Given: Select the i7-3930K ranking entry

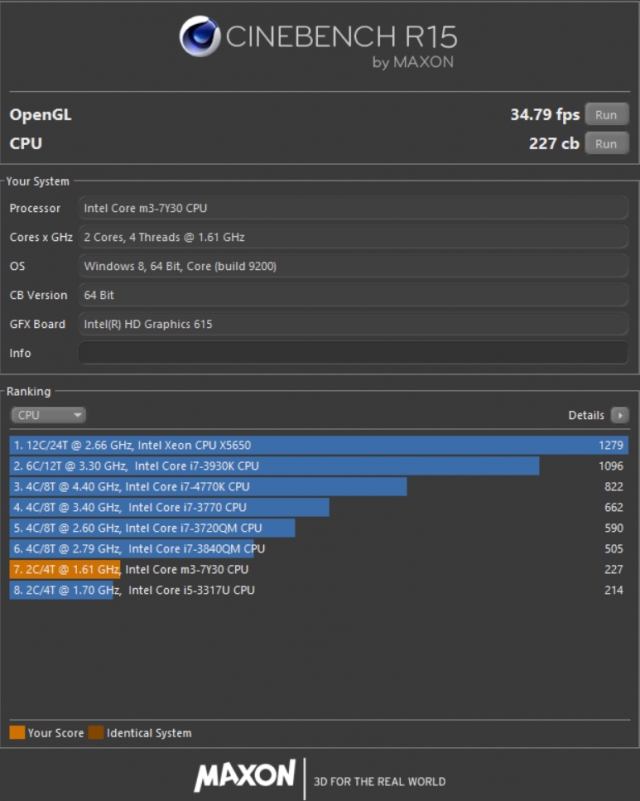Looking at the screenshot, I should (319, 466).
